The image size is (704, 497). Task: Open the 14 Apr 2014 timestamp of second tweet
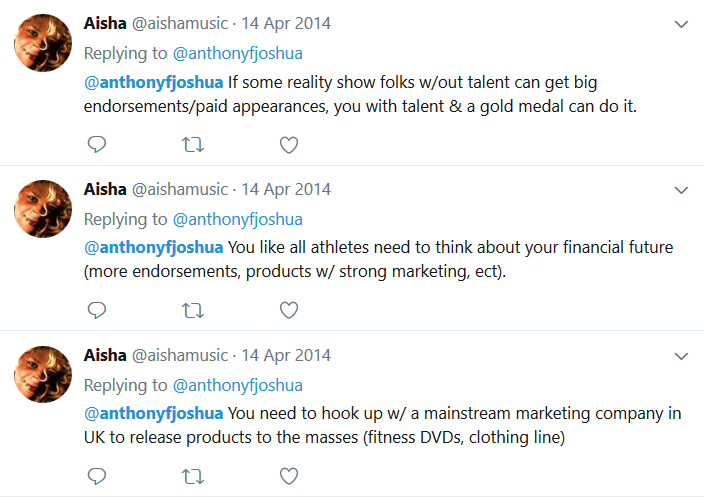[286, 189]
